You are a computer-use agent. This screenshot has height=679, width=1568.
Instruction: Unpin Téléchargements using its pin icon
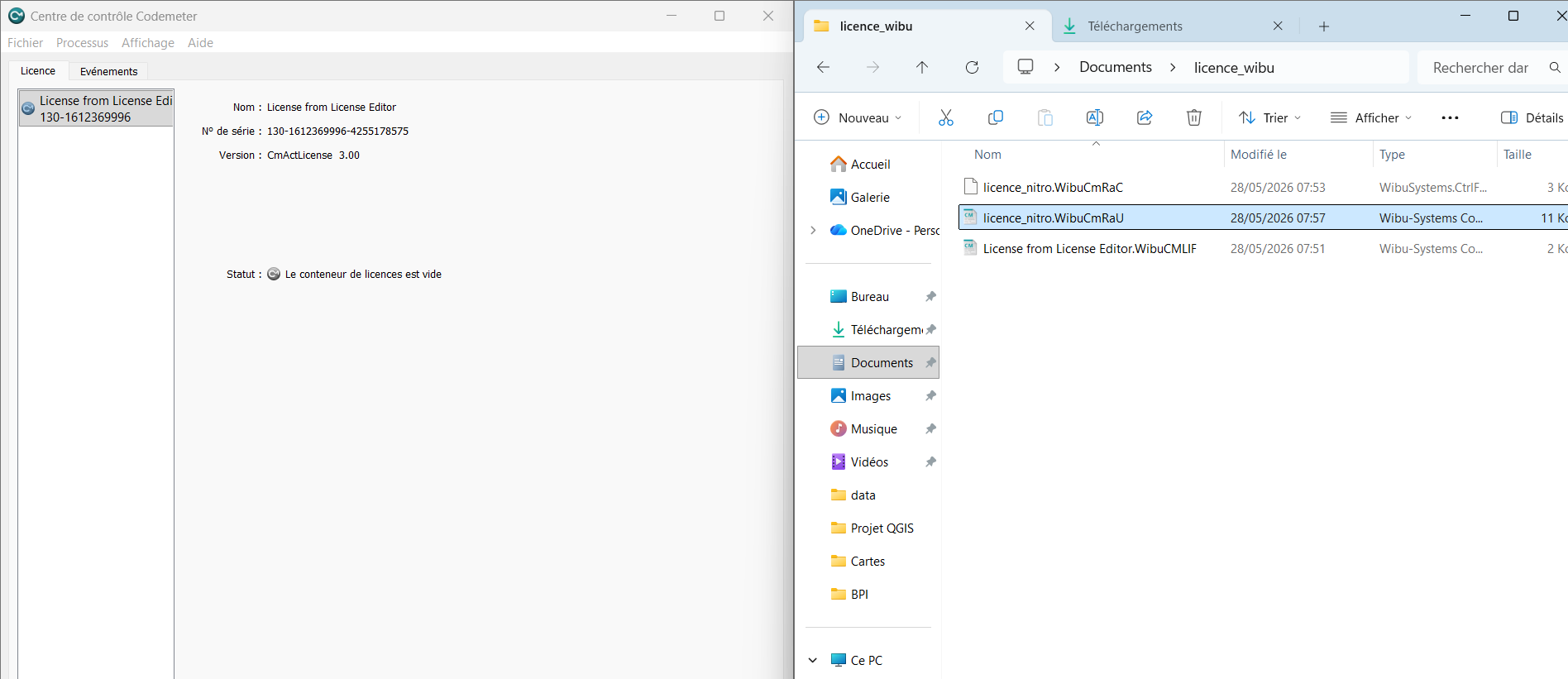coord(931,329)
